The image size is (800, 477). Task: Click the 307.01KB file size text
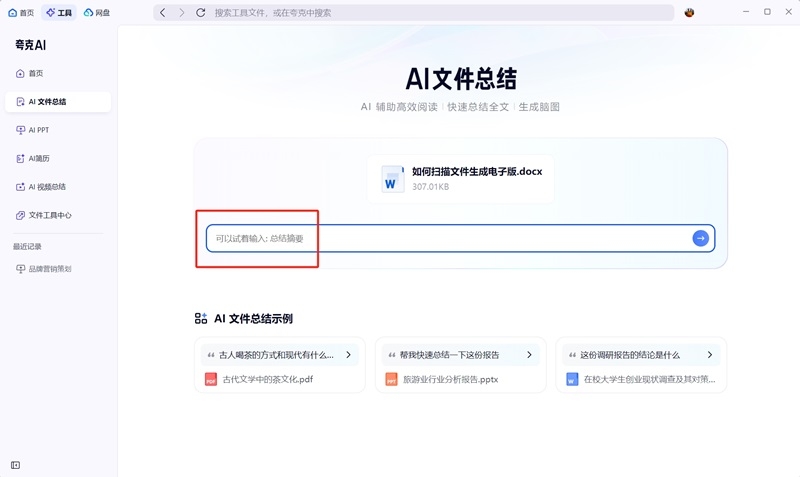[x=431, y=187]
